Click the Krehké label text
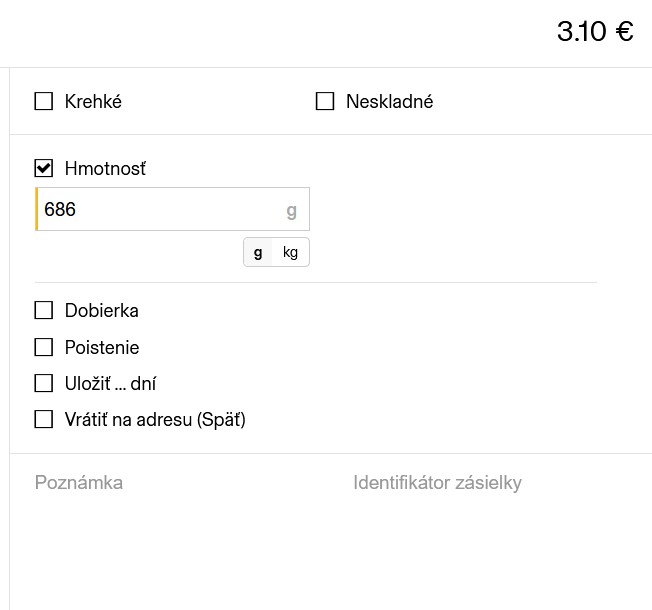The height and width of the screenshot is (610, 652). (93, 101)
